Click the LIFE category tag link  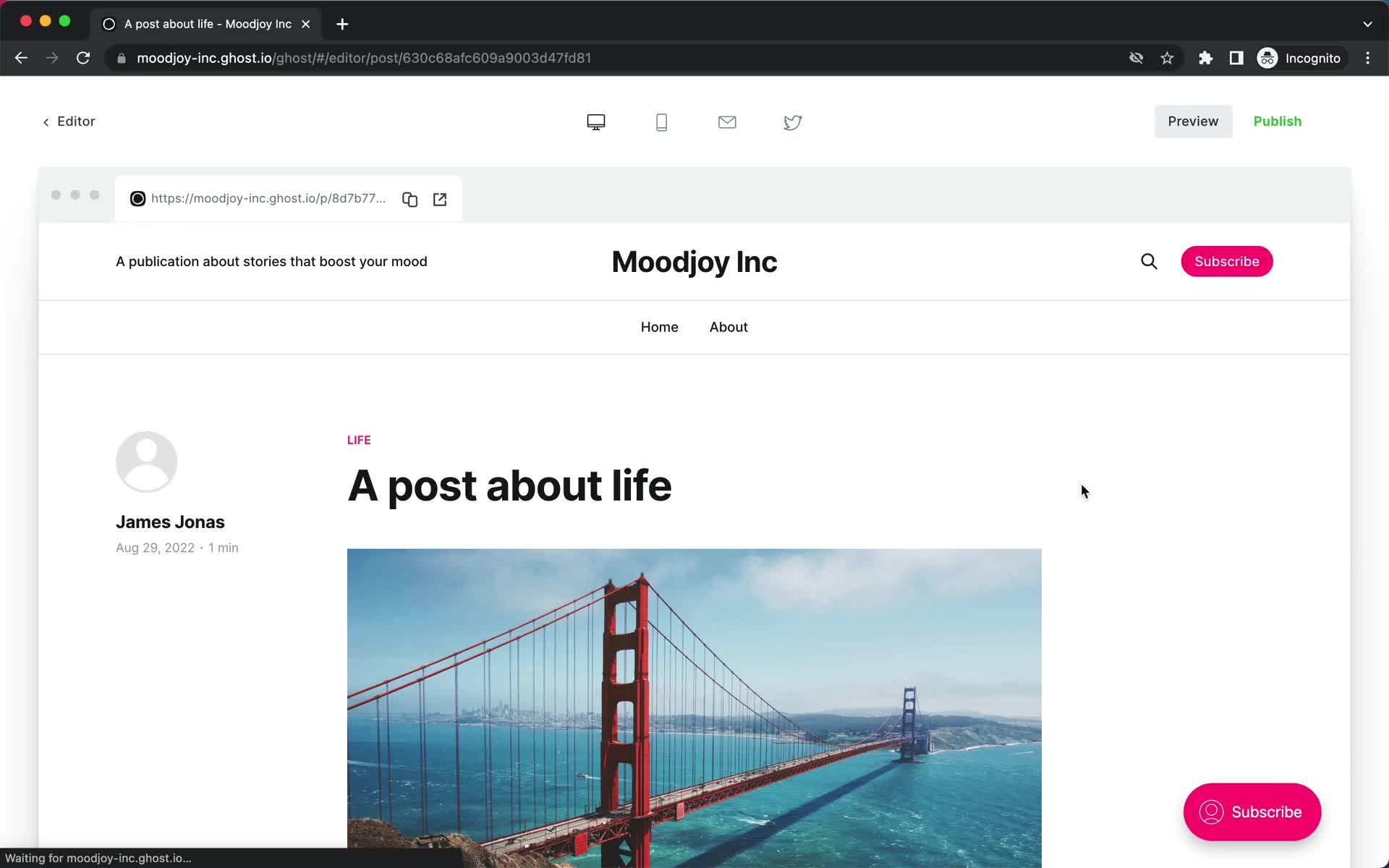(359, 439)
